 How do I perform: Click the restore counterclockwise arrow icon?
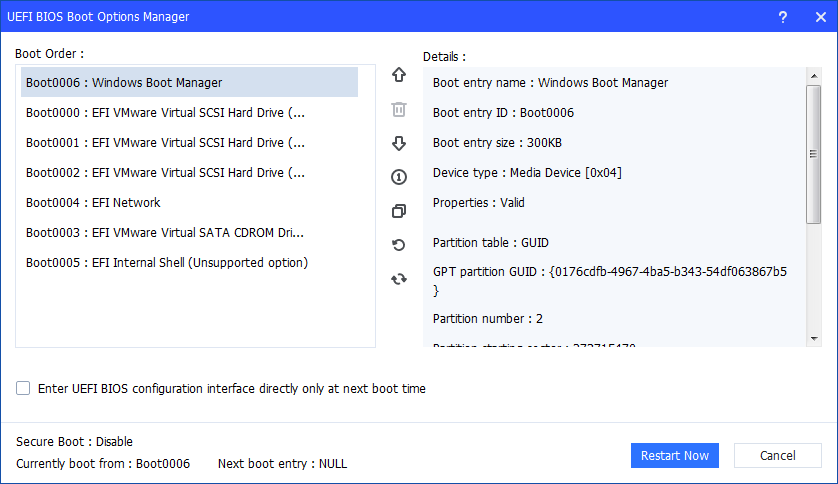point(399,245)
